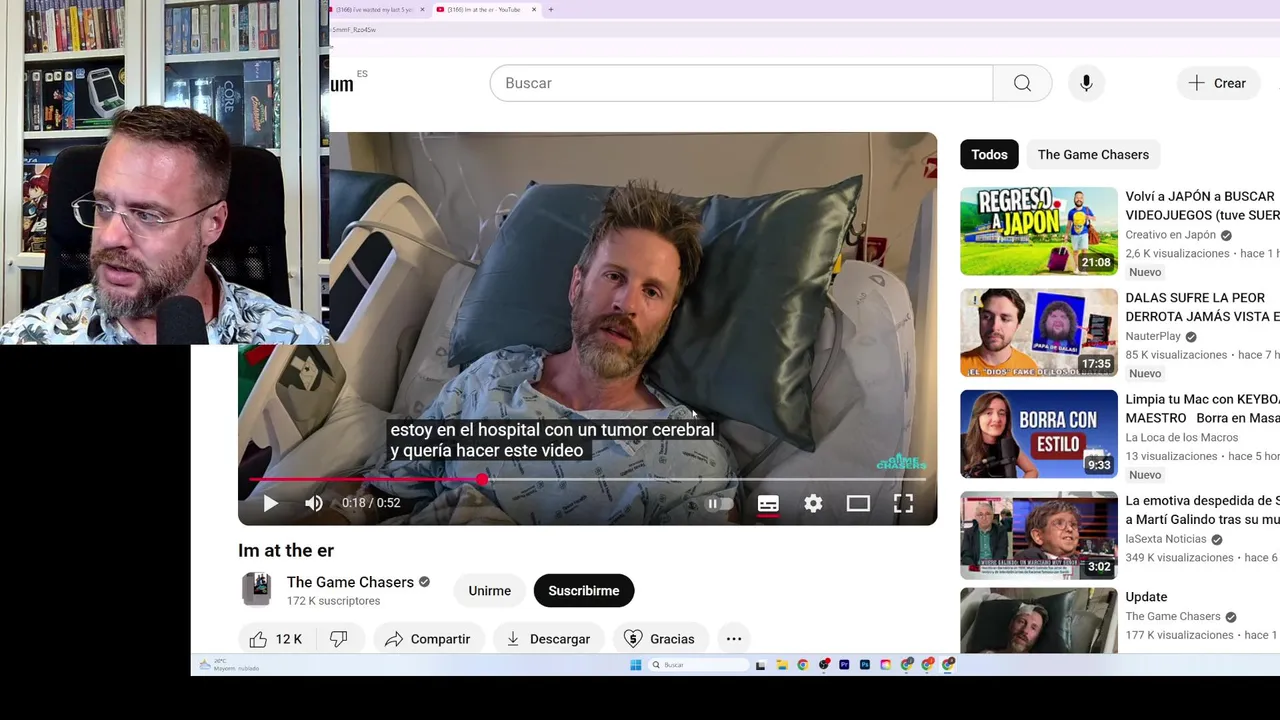Open the laSexta Noticias video thumbnail
This screenshot has width=1280, height=720.
1039,534
